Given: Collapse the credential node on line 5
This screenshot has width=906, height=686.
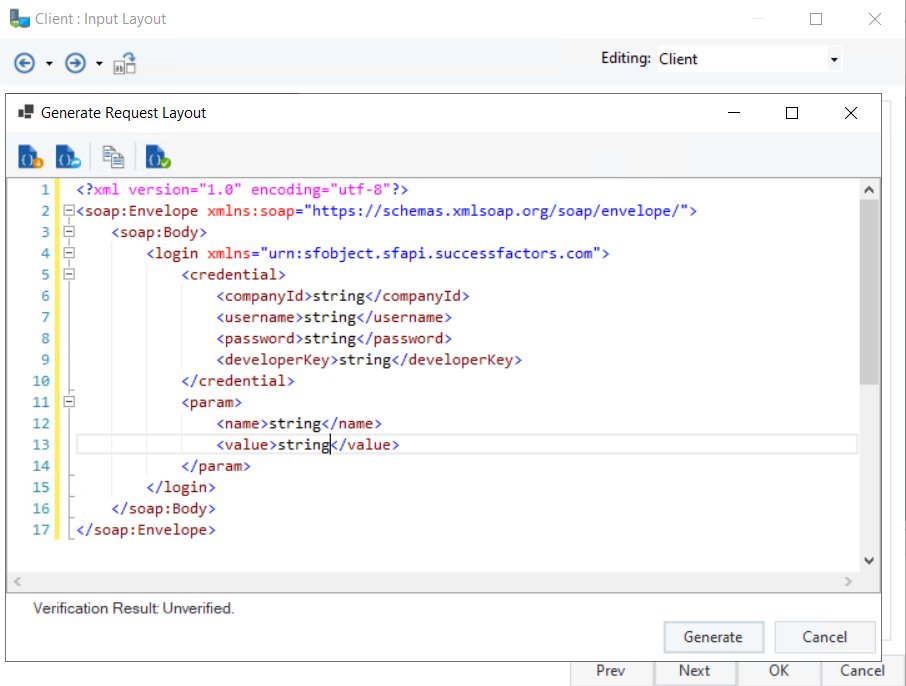Looking at the screenshot, I should pyautogui.click(x=68, y=274).
